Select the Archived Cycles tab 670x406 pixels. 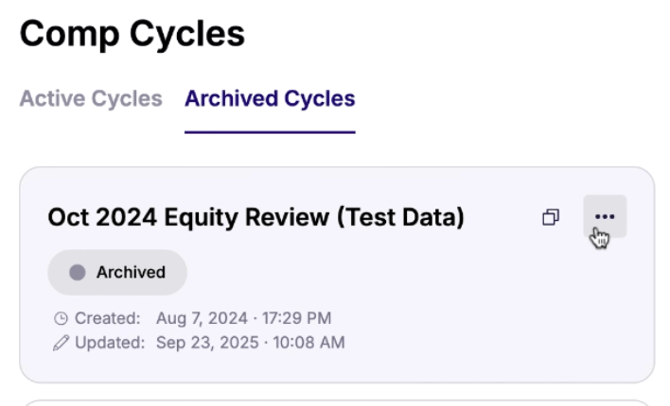(x=270, y=99)
